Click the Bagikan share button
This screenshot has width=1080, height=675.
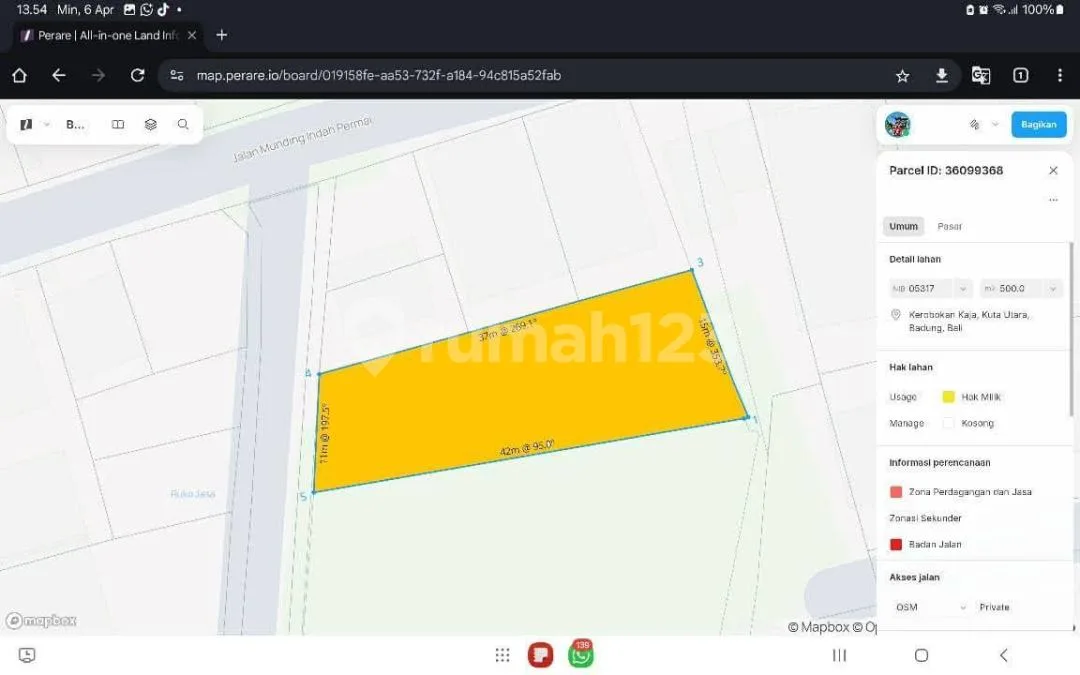1039,125
